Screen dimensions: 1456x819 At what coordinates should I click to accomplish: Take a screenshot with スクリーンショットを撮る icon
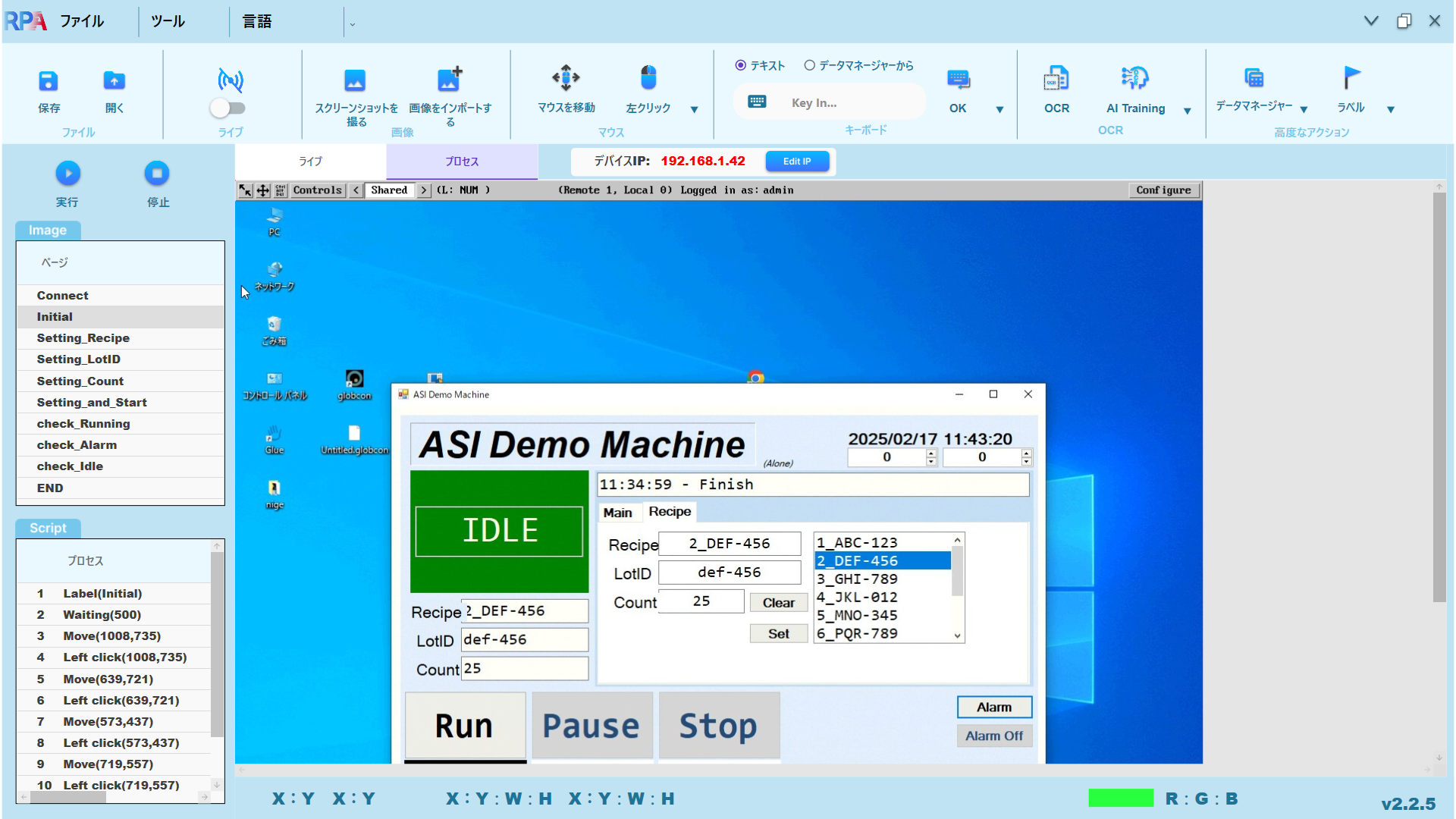[355, 80]
